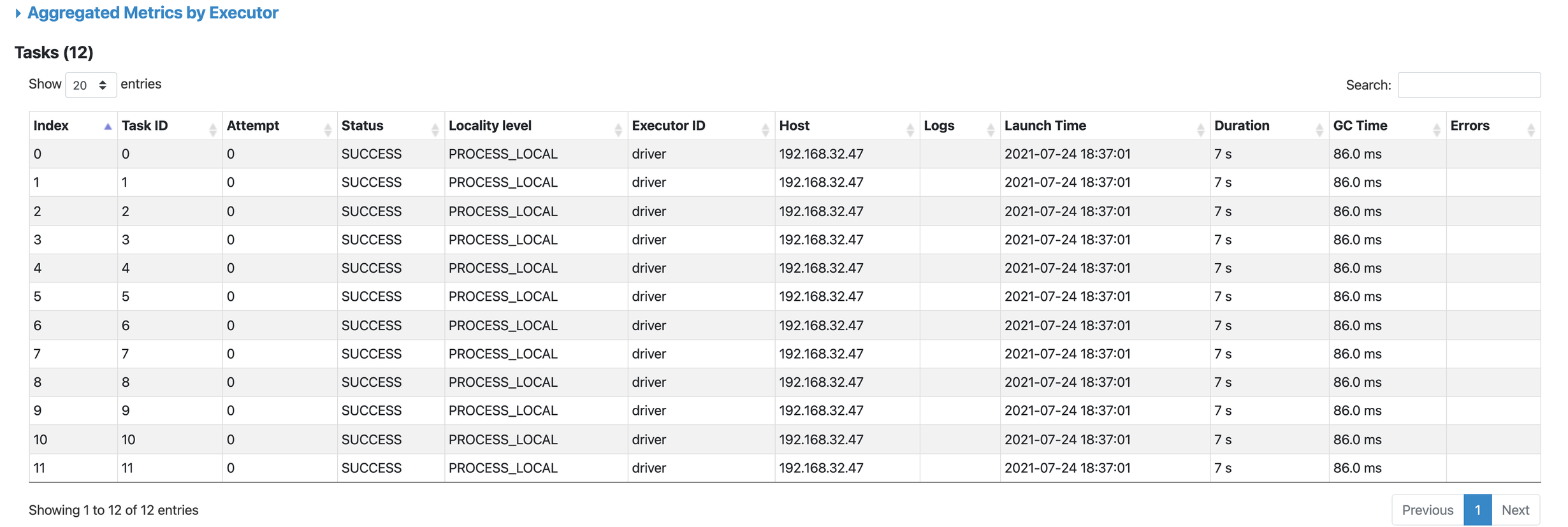1568x527 pixels.
Task: Select the row with Task ID 11
Action: [127, 468]
